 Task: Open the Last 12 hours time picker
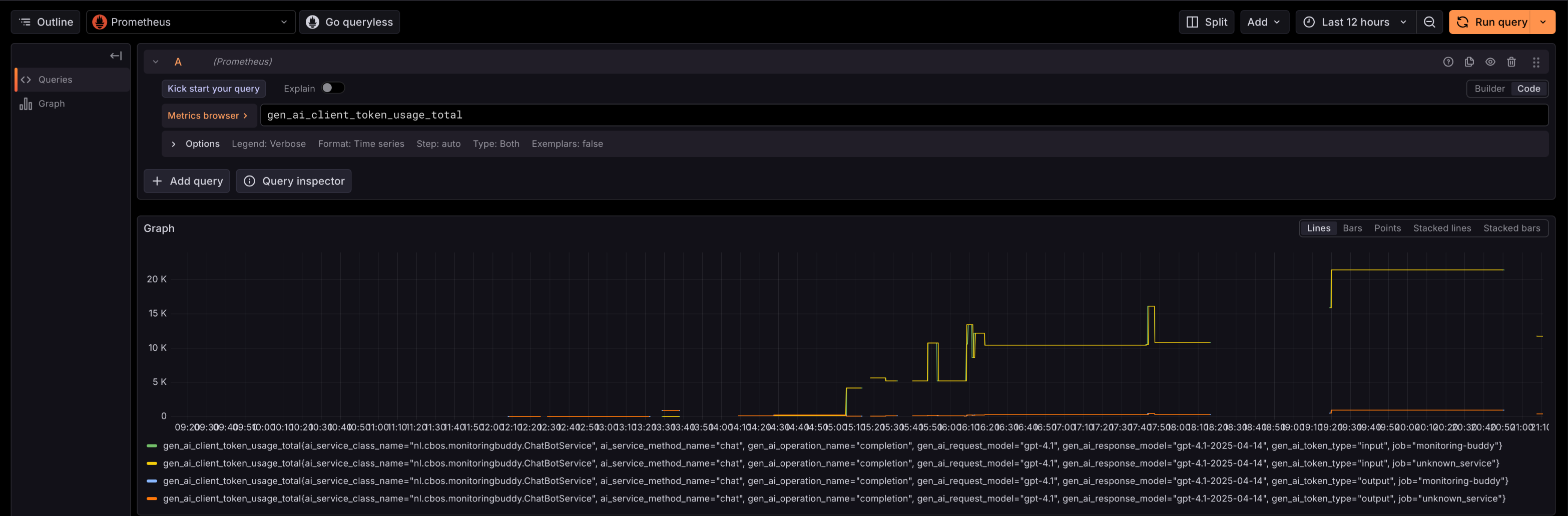[x=1356, y=22]
